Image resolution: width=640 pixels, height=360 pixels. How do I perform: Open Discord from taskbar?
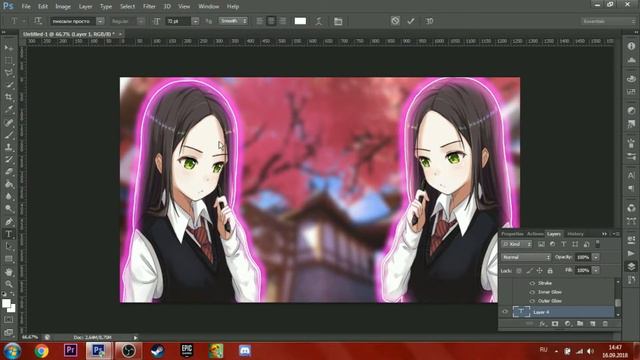pyautogui.click(x=245, y=351)
